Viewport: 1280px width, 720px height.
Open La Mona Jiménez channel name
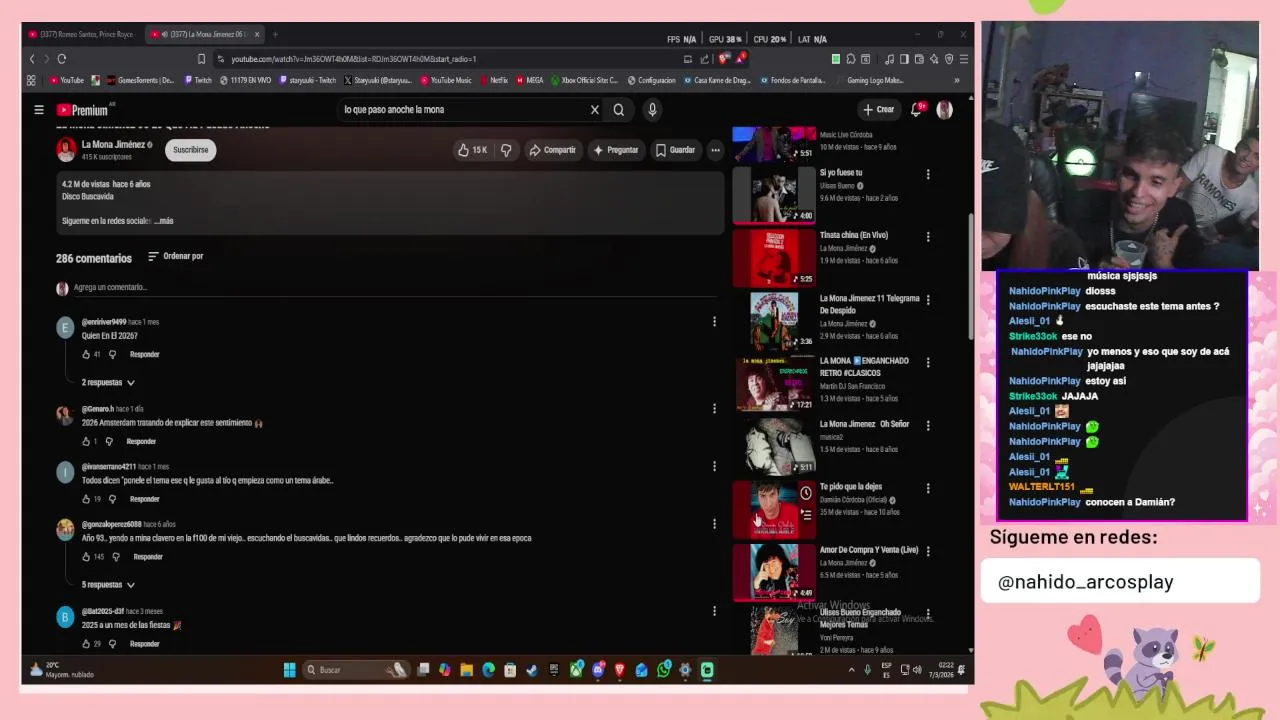[113, 144]
